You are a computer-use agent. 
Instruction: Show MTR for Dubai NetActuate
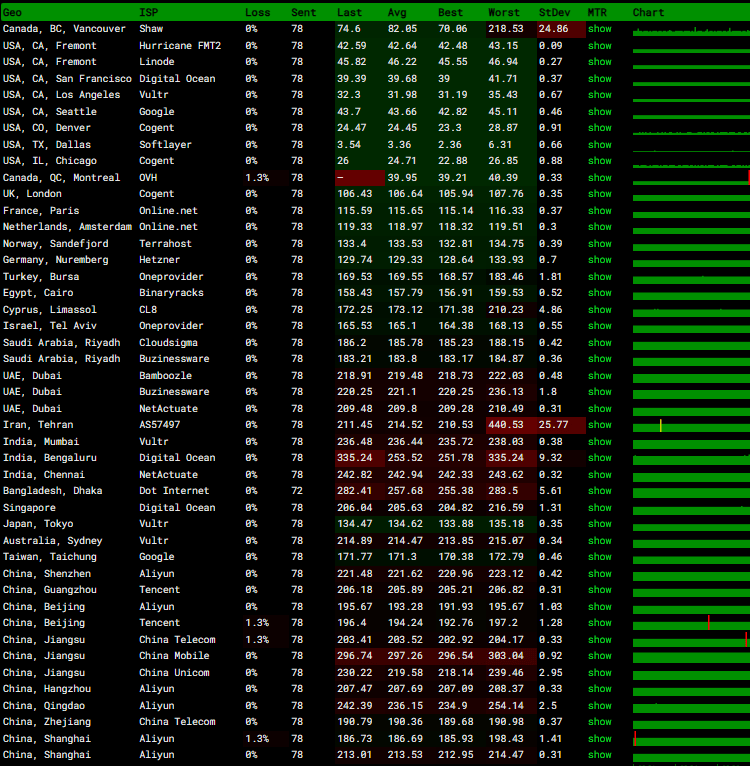600,408
